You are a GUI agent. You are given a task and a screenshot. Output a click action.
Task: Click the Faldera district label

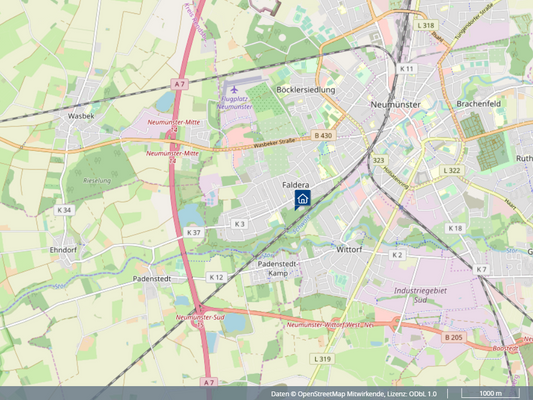(x=296, y=185)
